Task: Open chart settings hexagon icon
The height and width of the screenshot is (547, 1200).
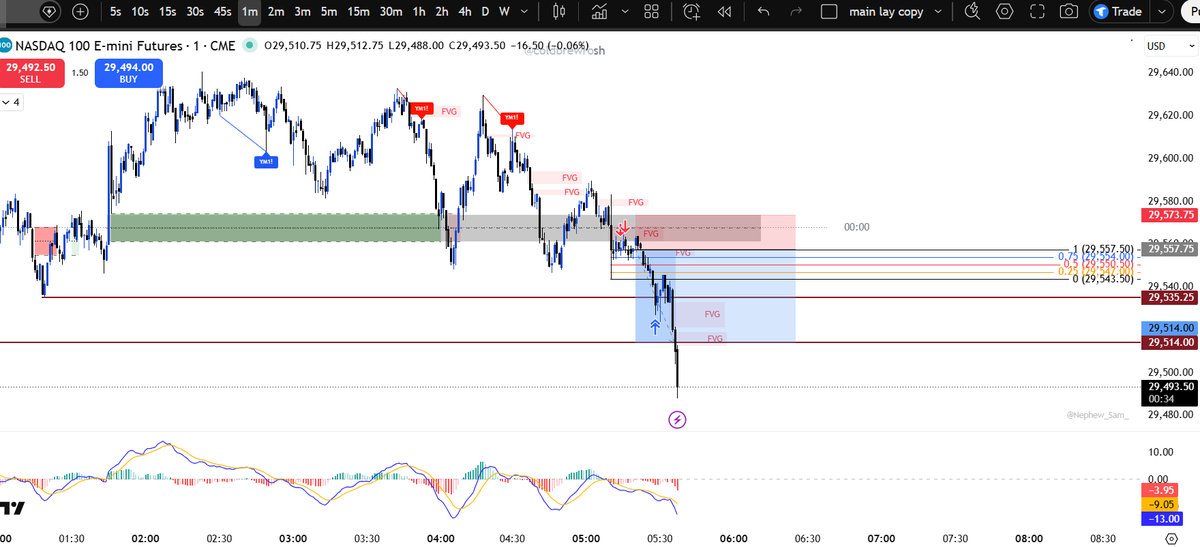Action: click(1004, 12)
